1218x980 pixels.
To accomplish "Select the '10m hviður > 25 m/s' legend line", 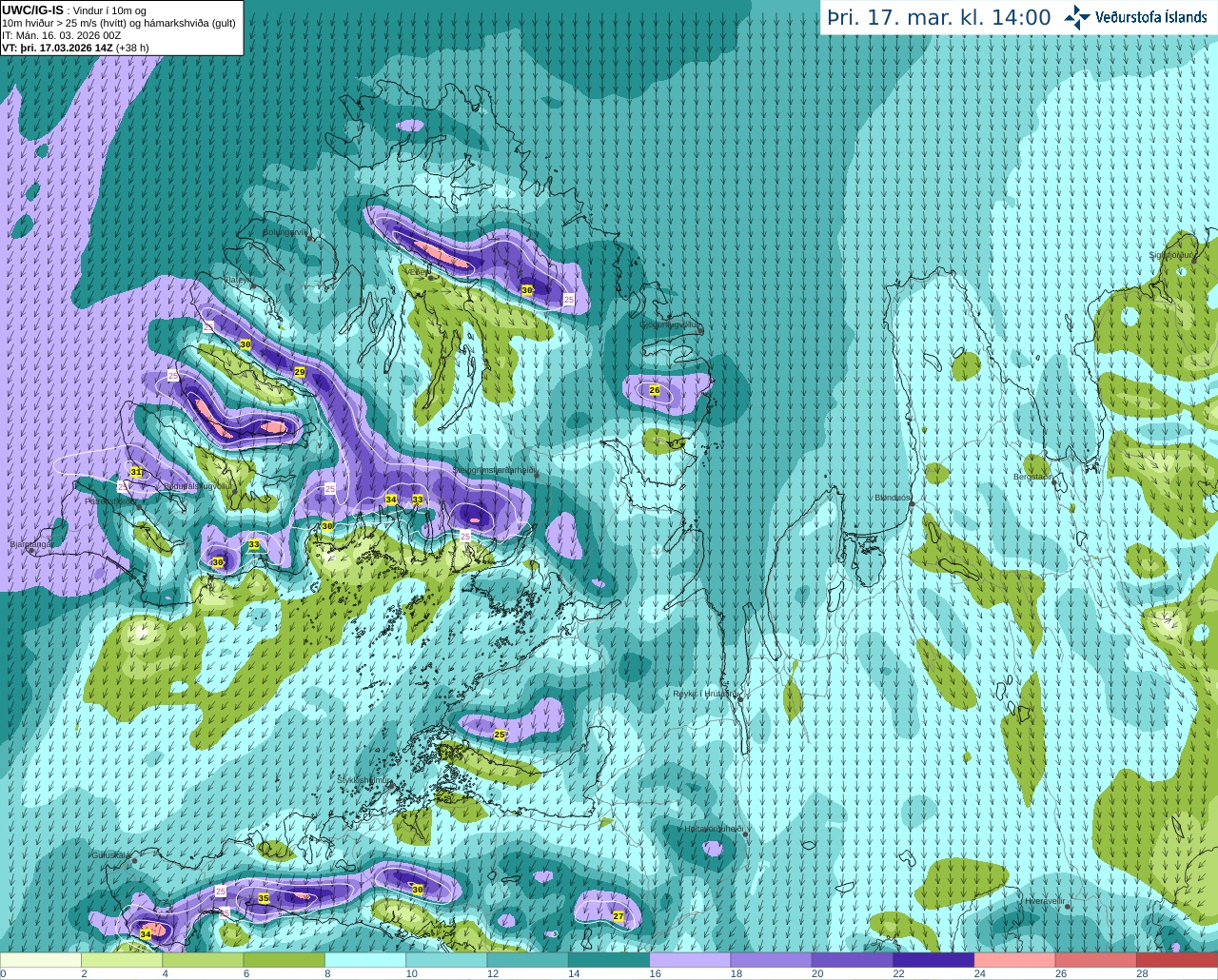I will click(x=118, y=23).
